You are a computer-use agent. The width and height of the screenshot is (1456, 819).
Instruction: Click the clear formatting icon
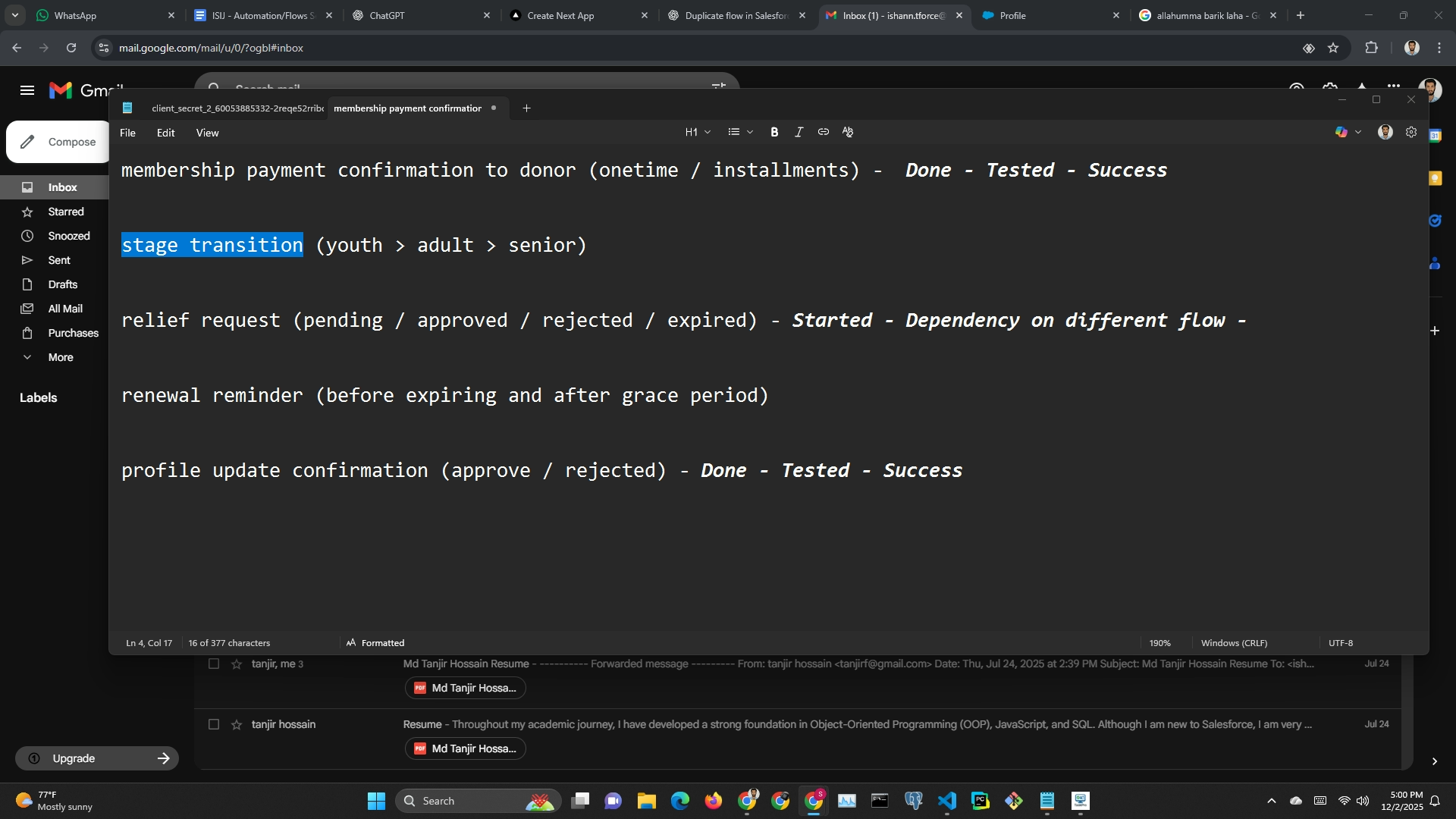(x=848, y=132)
